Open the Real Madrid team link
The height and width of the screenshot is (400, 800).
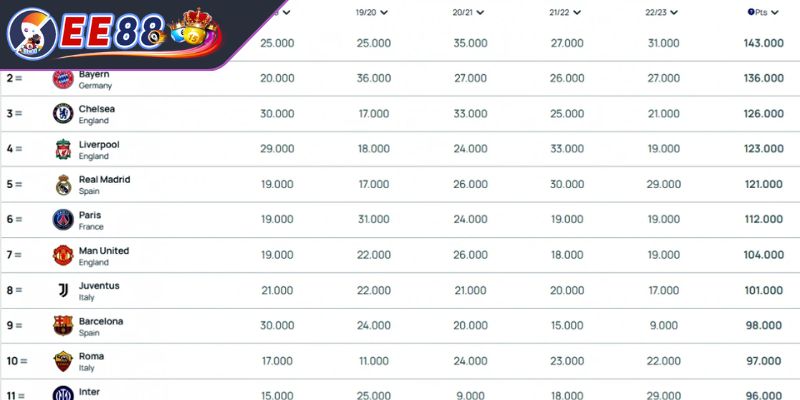point(105,180)
